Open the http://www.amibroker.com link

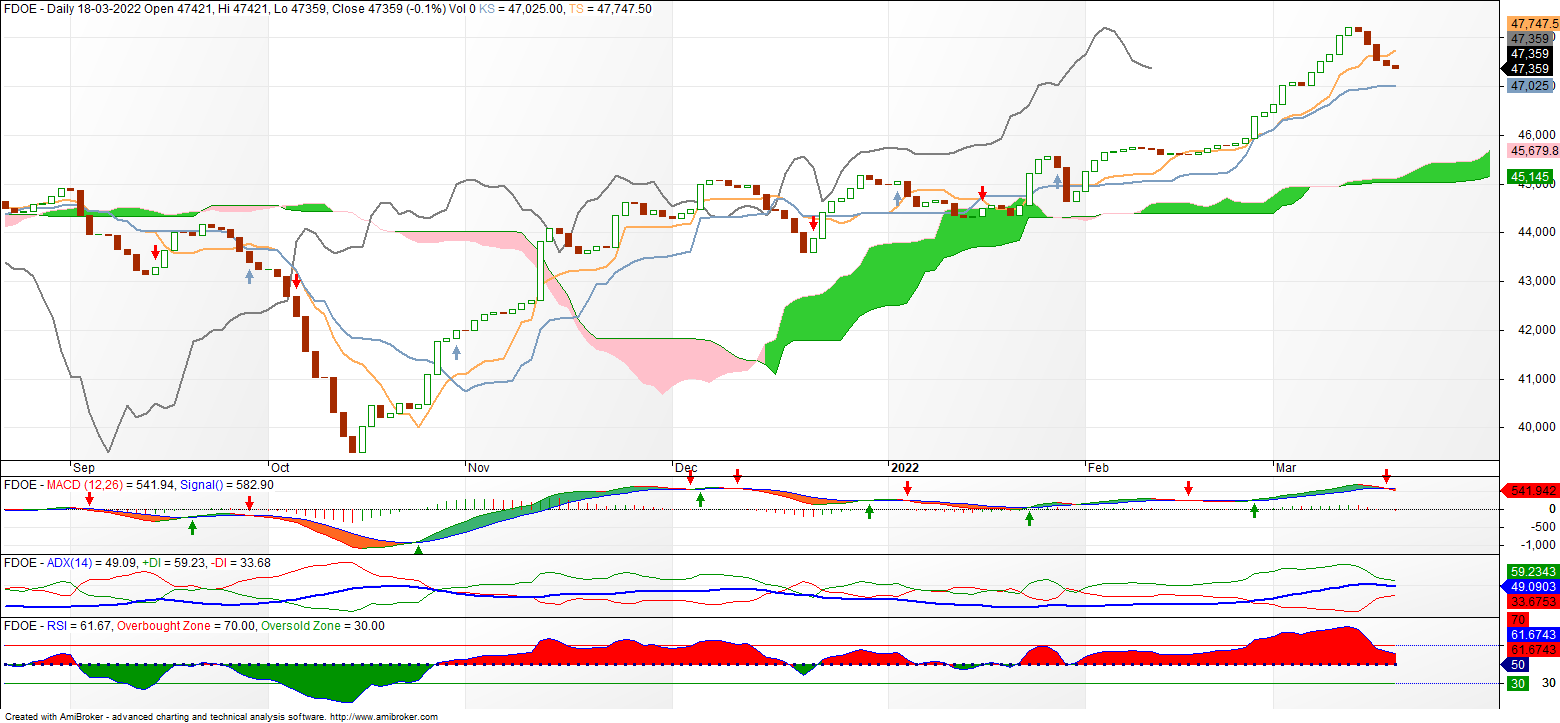point(384,717)
